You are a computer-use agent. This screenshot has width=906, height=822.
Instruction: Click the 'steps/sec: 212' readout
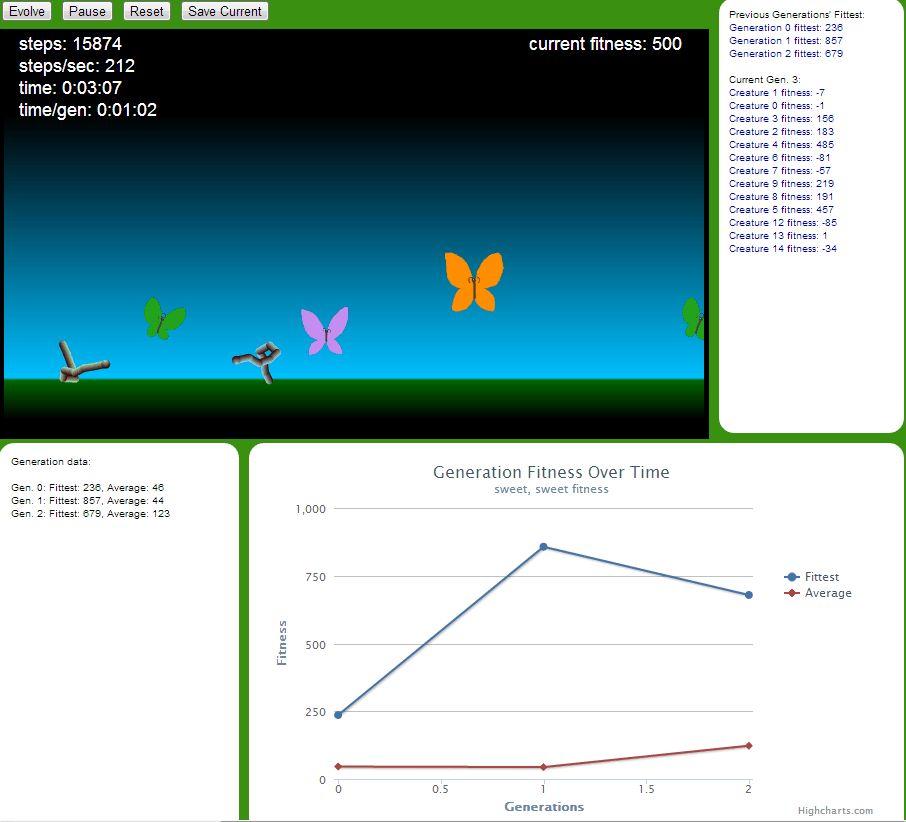point(77,66)
